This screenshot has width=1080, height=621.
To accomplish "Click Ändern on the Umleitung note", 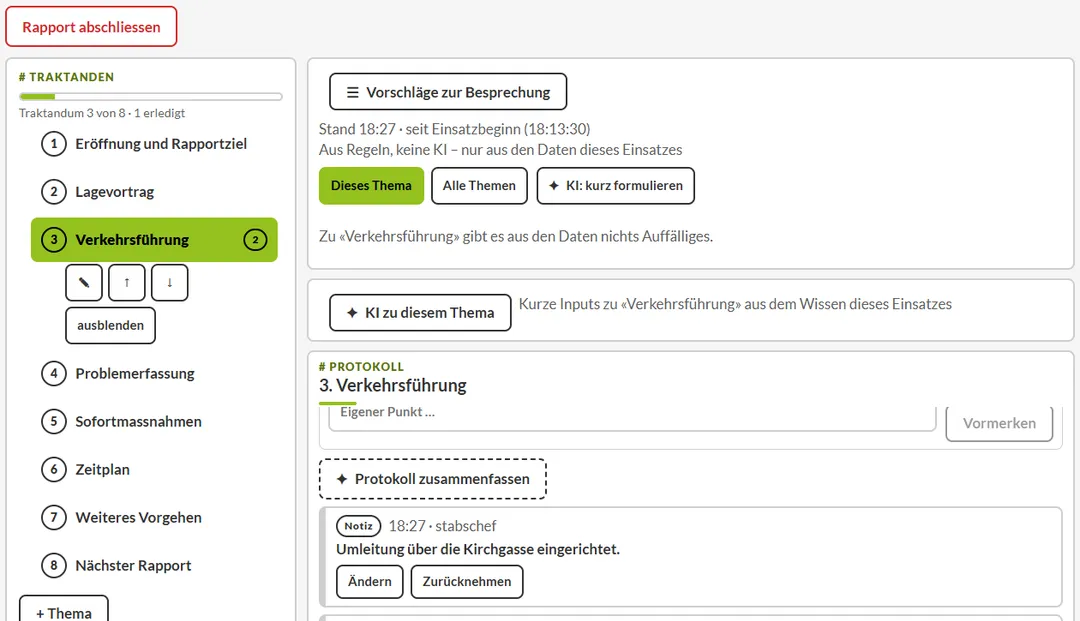I will pos(370,582).
